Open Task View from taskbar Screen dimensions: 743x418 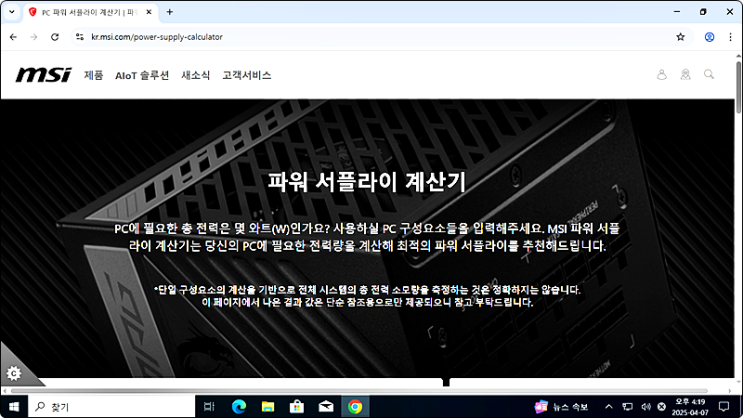point(209,407)
